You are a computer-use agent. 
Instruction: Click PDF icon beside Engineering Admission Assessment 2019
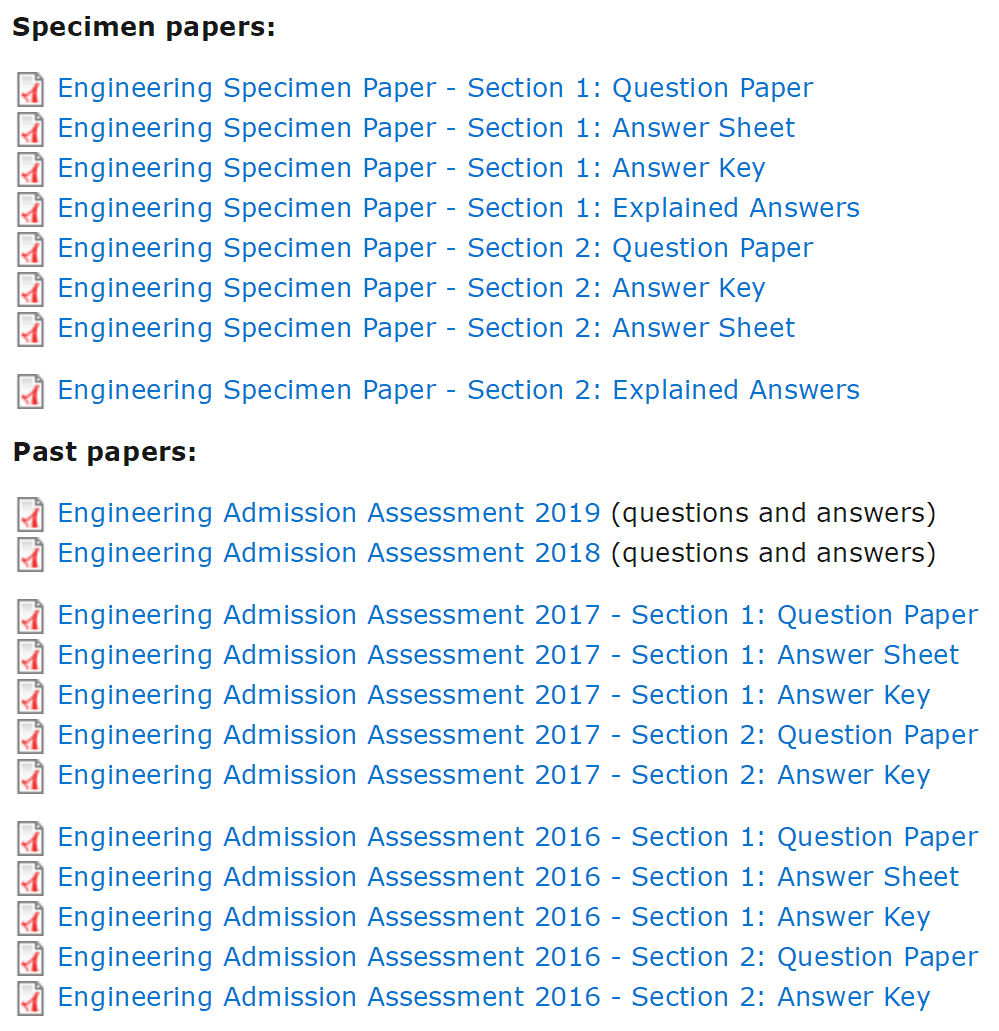pyautogui.click(x=31, y=515)
